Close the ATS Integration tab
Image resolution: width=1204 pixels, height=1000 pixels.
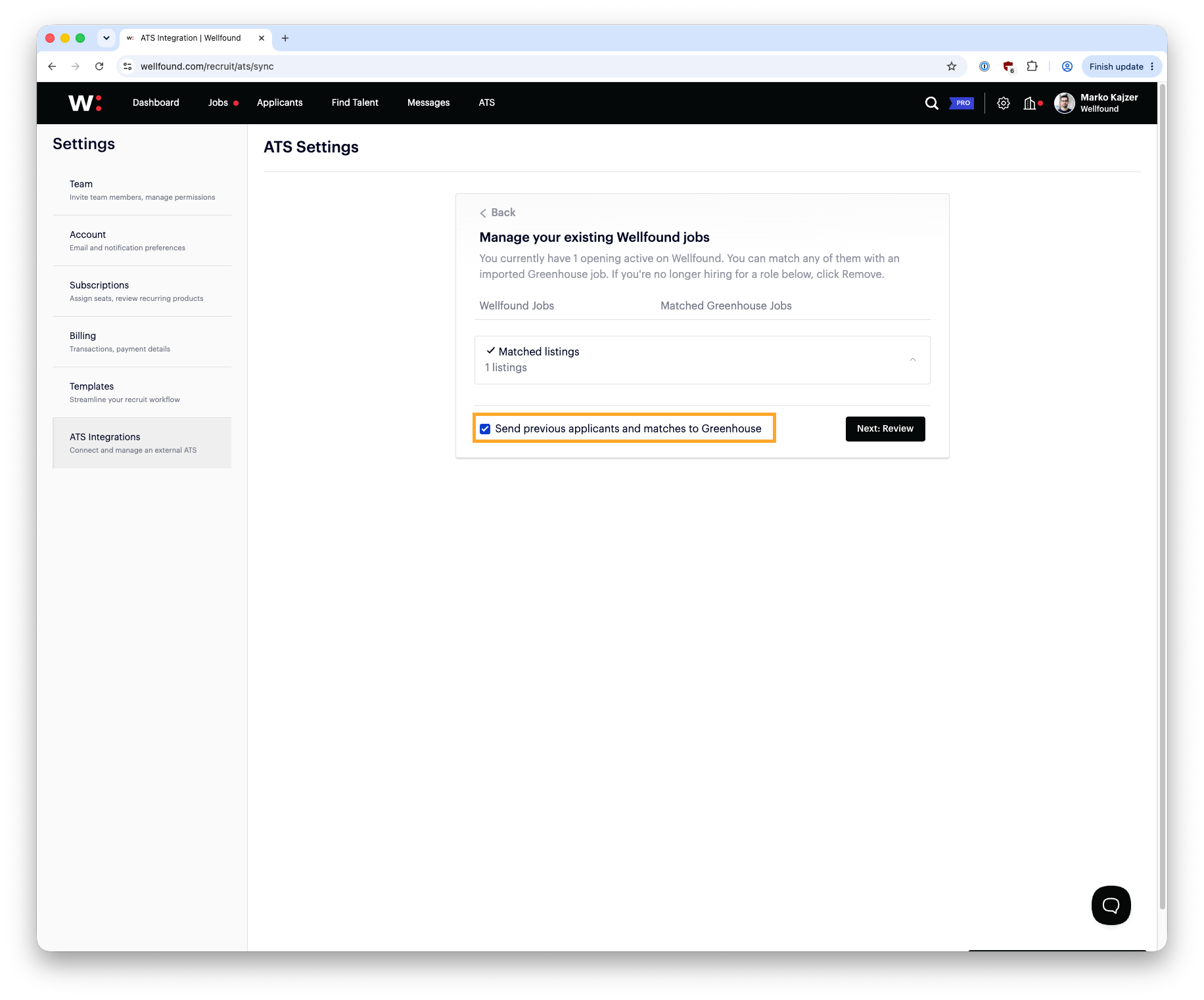click(262, 38)
